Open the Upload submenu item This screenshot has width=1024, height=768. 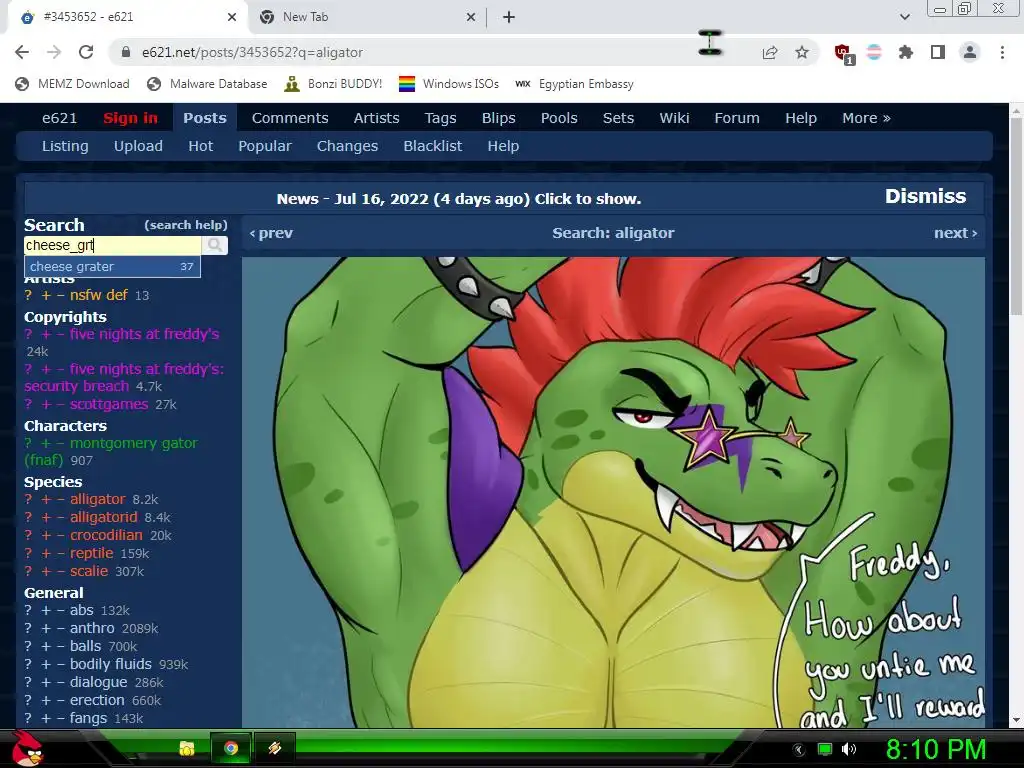[138, 146]
